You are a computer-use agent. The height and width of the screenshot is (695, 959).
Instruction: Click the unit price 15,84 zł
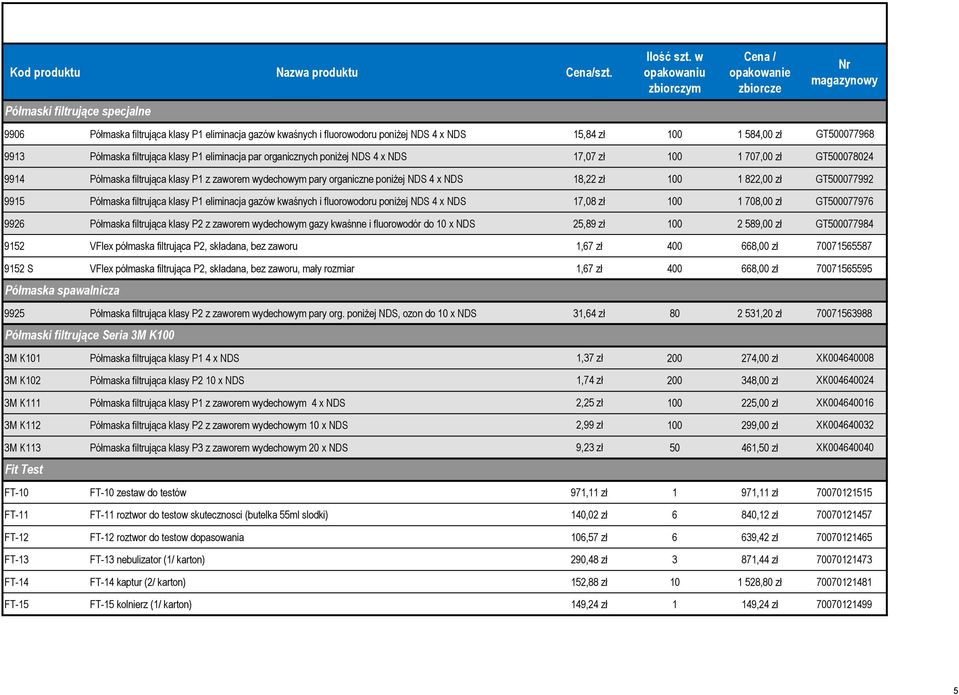[x=589, y=134]
